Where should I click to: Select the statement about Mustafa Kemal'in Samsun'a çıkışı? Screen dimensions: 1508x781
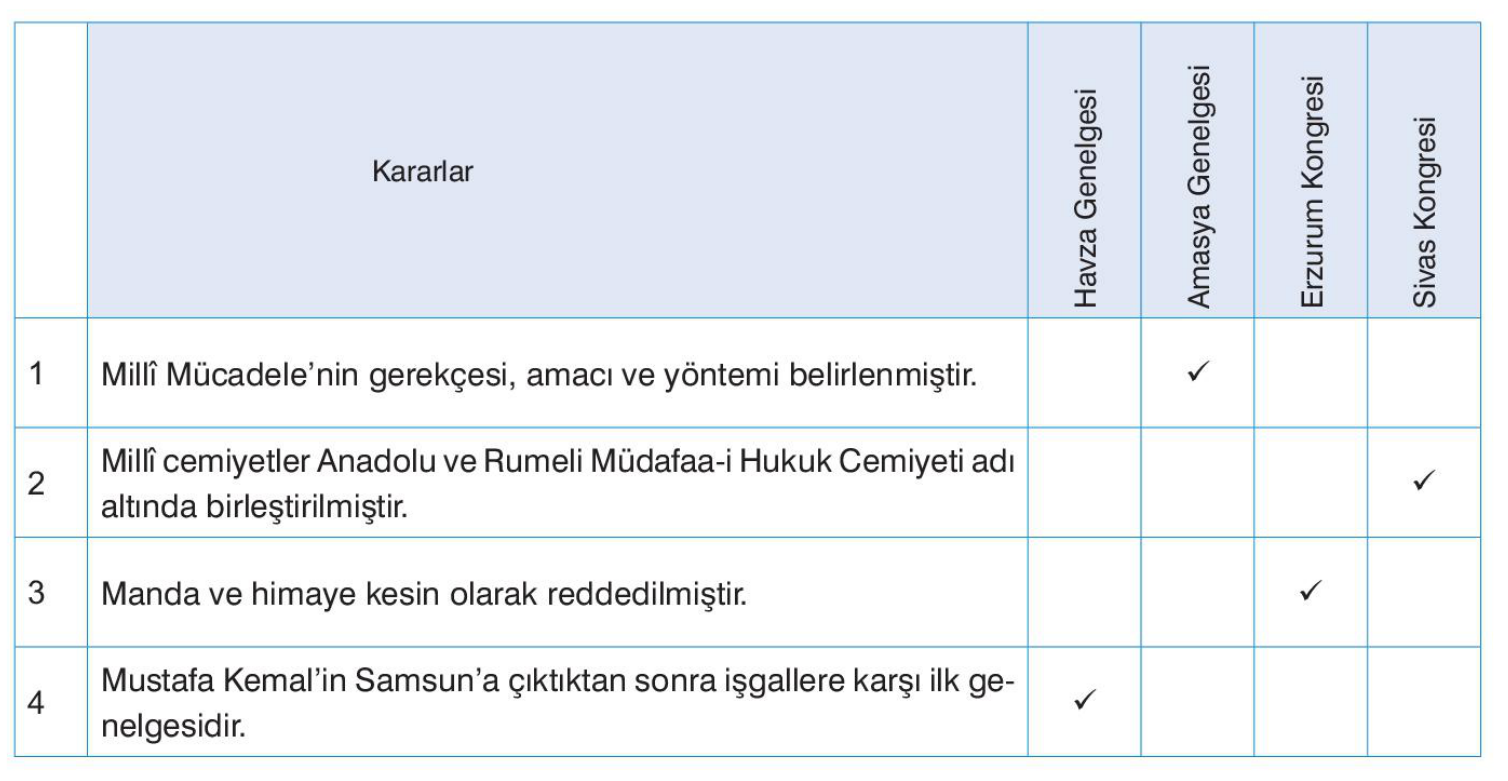pos(558,701)
